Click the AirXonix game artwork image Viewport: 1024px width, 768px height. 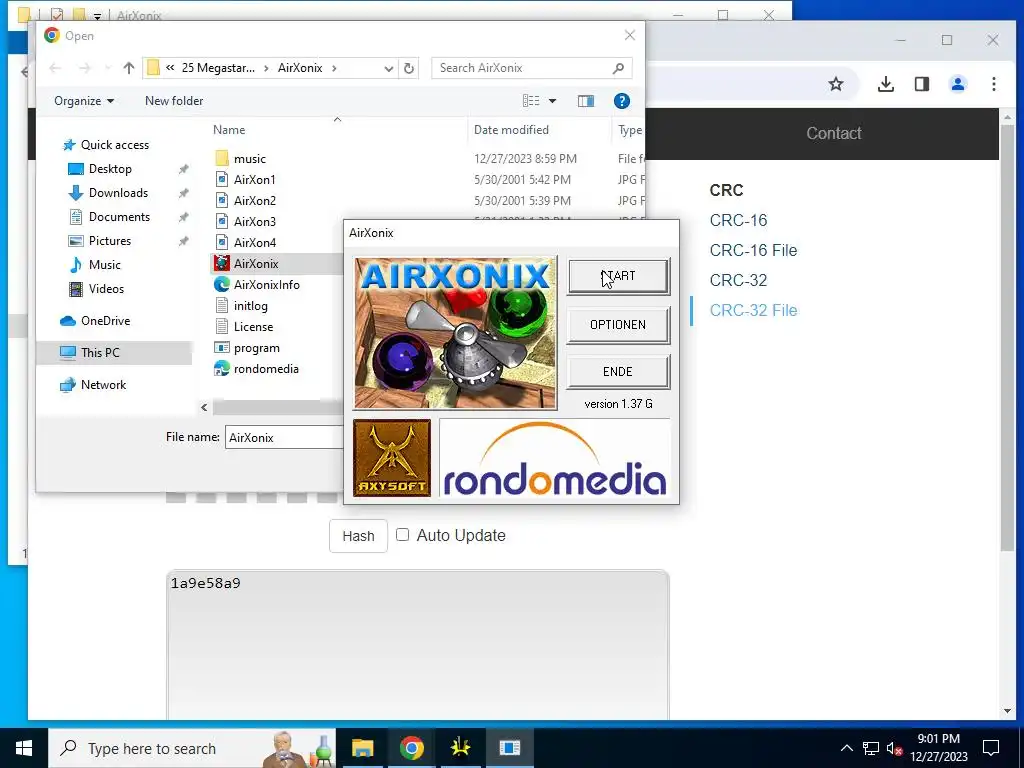[455, 333]
